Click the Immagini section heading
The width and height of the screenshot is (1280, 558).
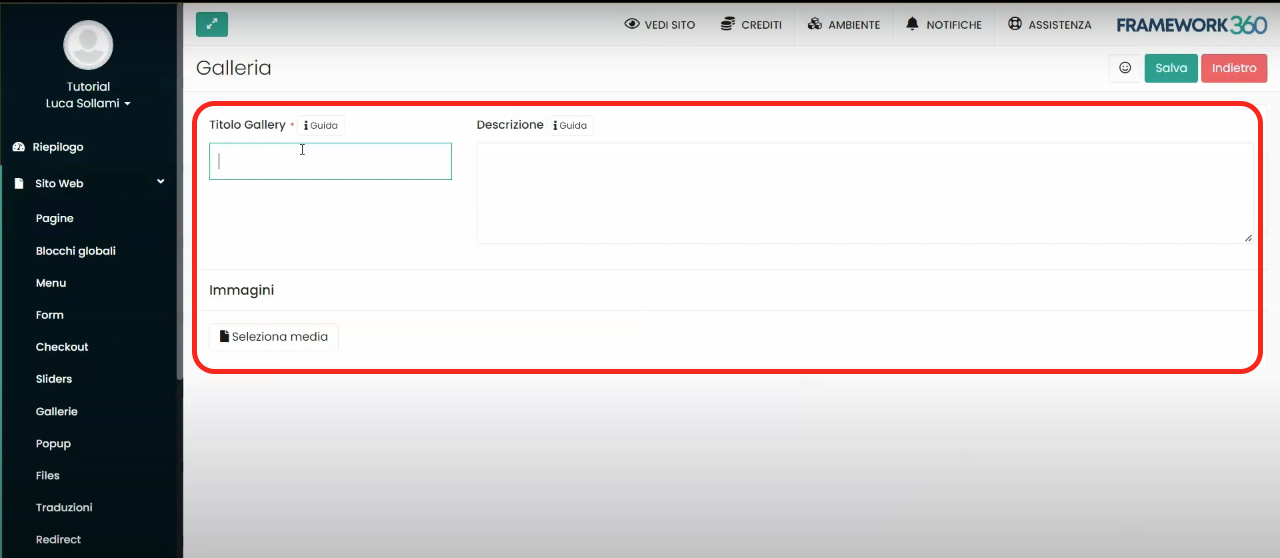(242, 290)
